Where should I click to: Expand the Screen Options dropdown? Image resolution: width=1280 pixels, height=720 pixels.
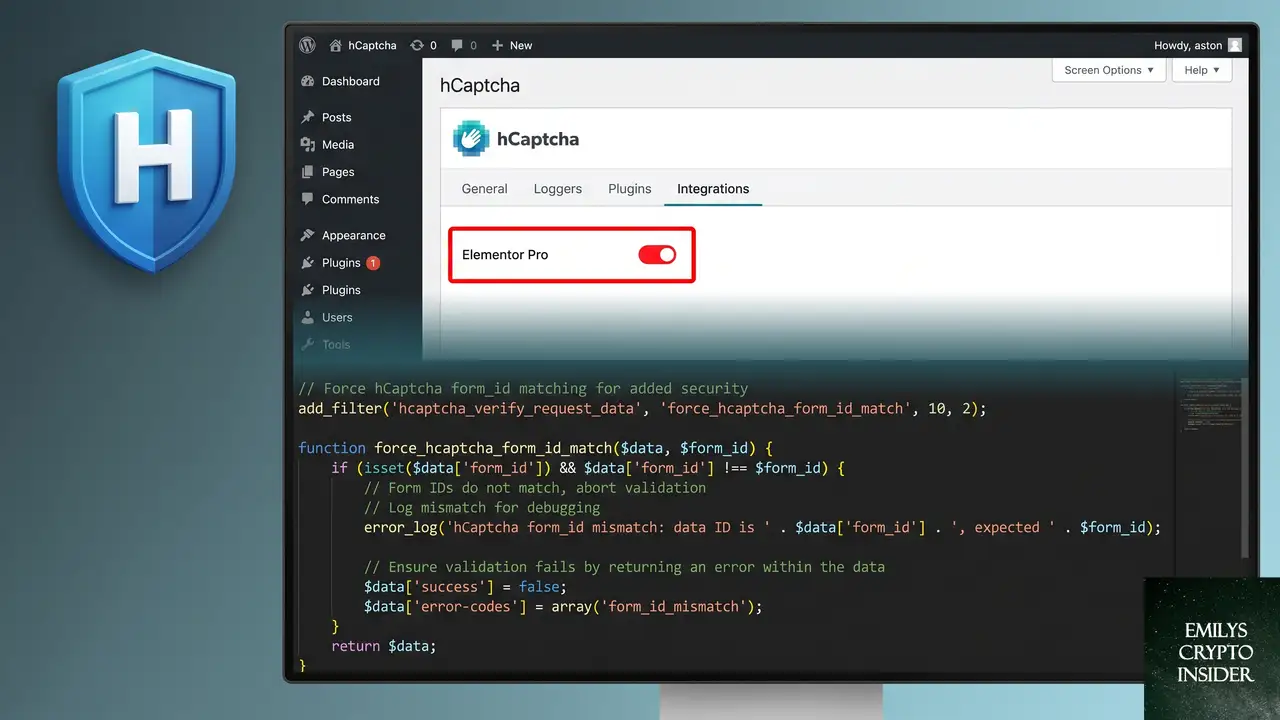(1109, 70)
